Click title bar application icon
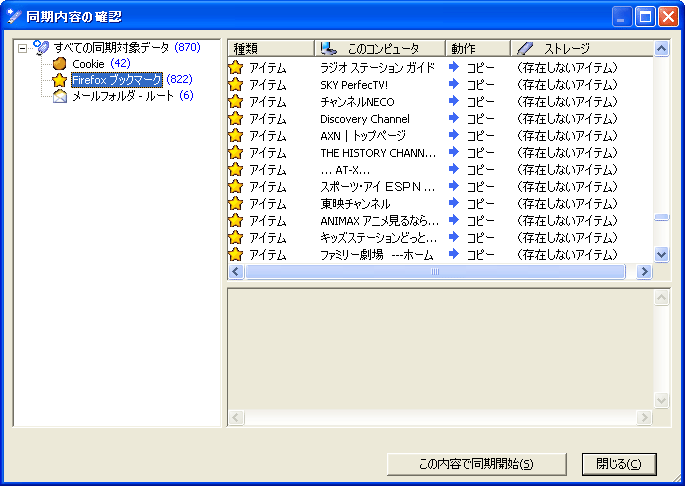Viewport: 685px width, 486px height. pos(14,17)
